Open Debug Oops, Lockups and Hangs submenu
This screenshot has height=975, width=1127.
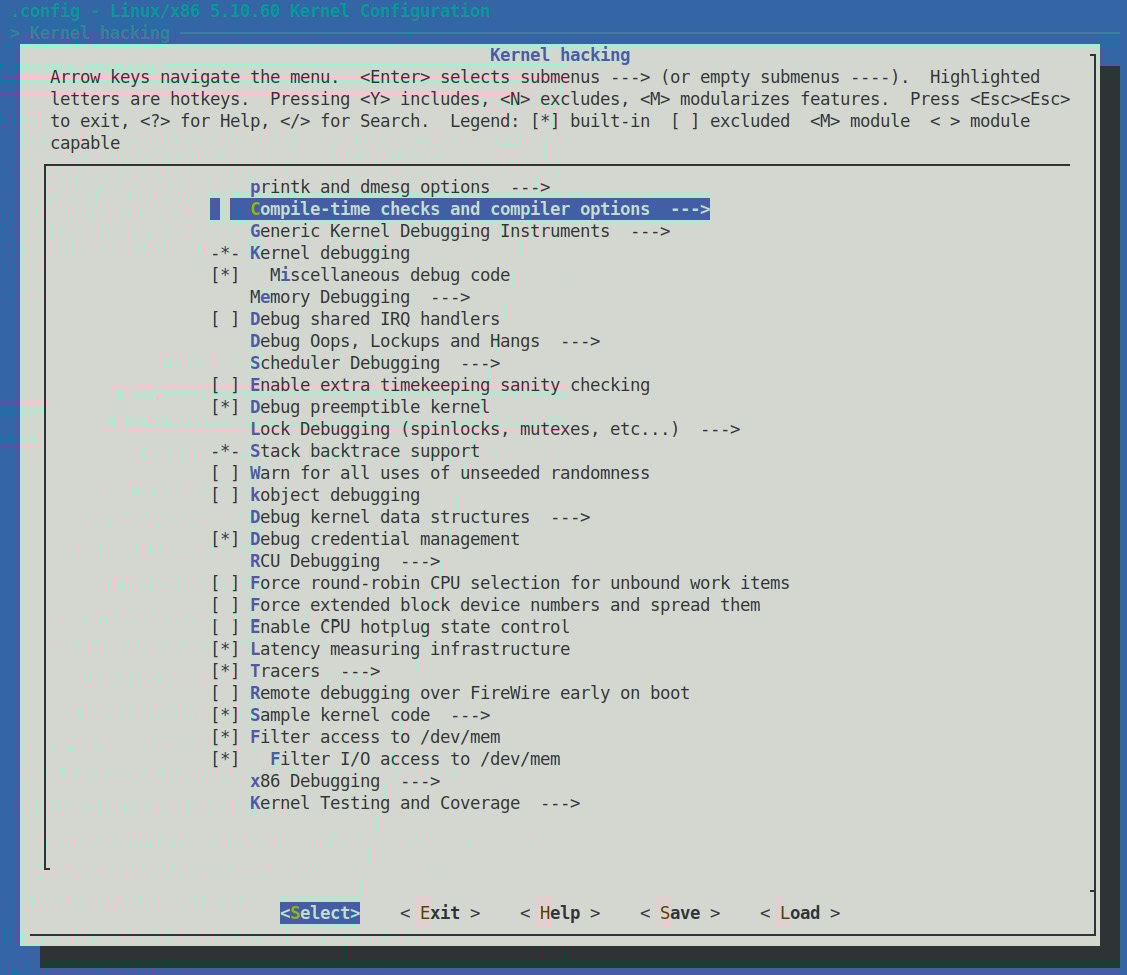click(425, 341)
